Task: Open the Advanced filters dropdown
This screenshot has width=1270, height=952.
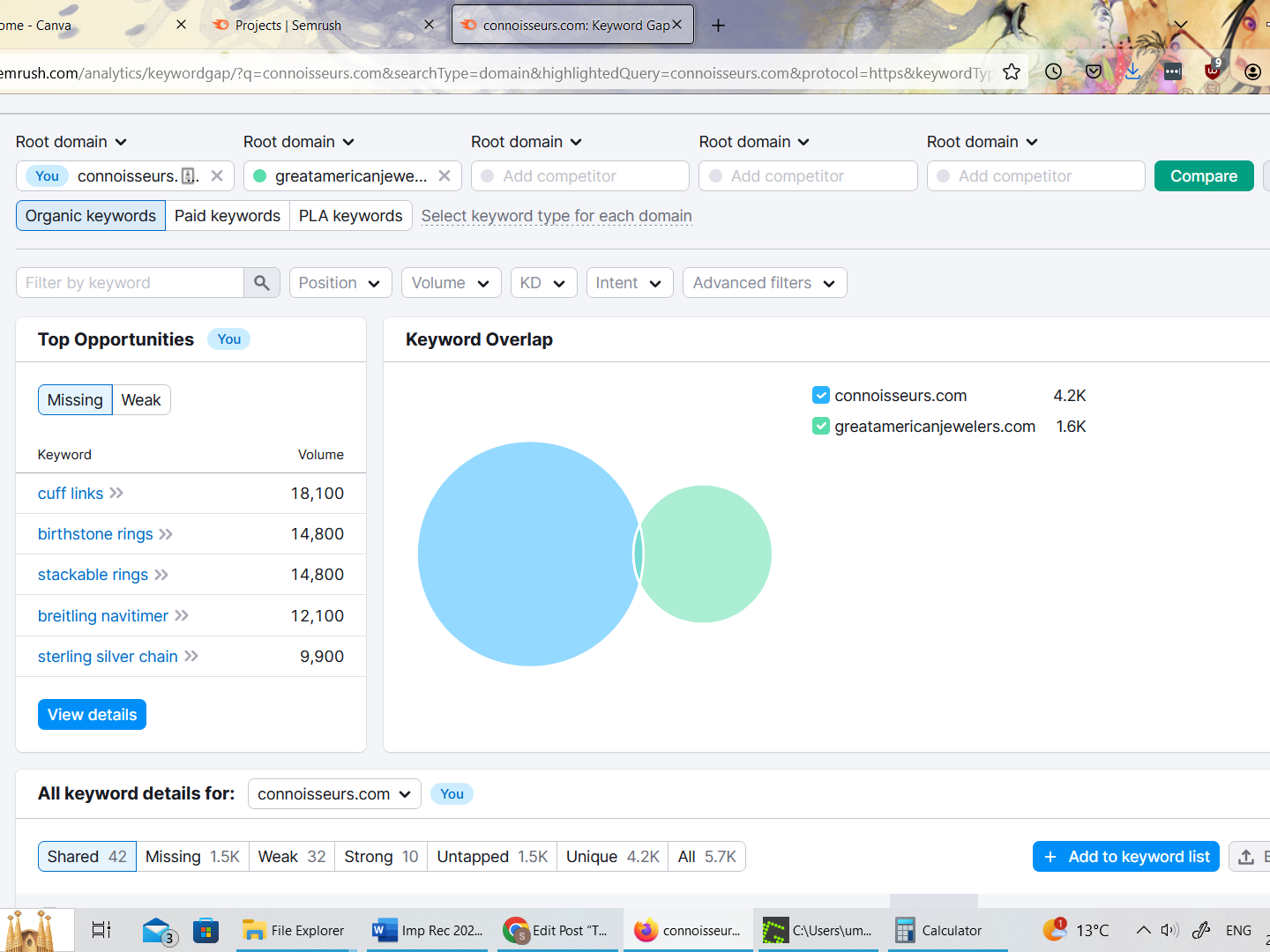Action: [x=765, y=283]
